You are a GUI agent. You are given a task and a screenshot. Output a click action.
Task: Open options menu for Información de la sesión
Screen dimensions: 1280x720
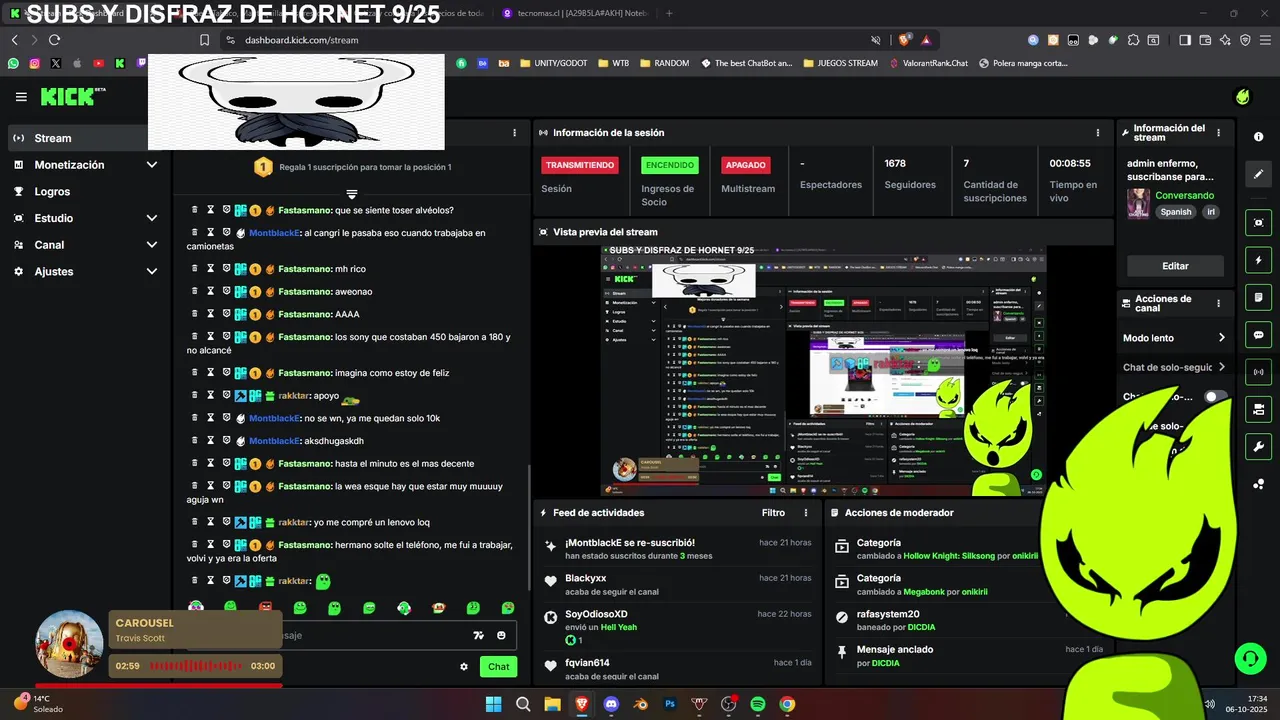1098,132
